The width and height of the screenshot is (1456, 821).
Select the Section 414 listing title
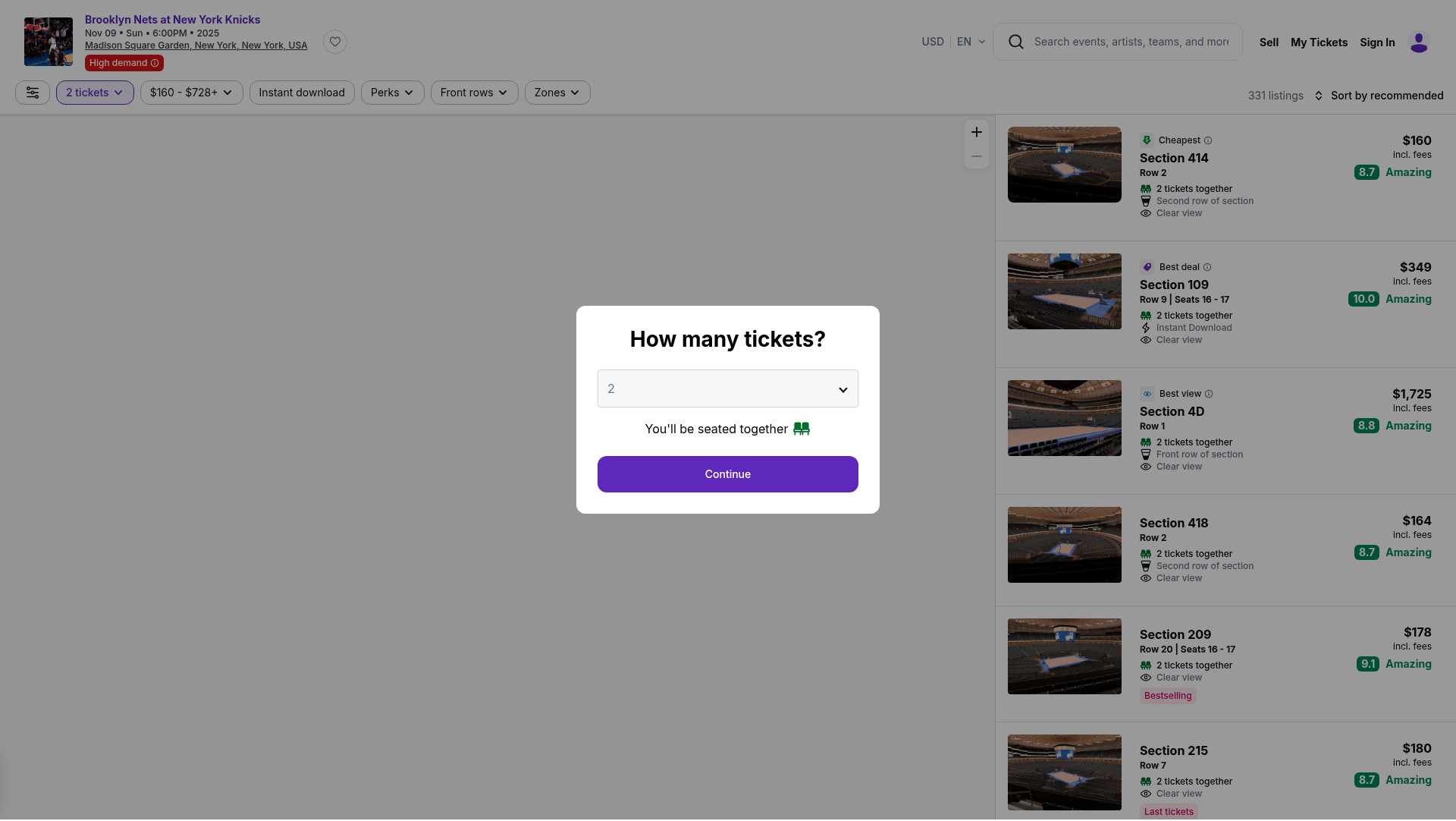point(1174,158)
